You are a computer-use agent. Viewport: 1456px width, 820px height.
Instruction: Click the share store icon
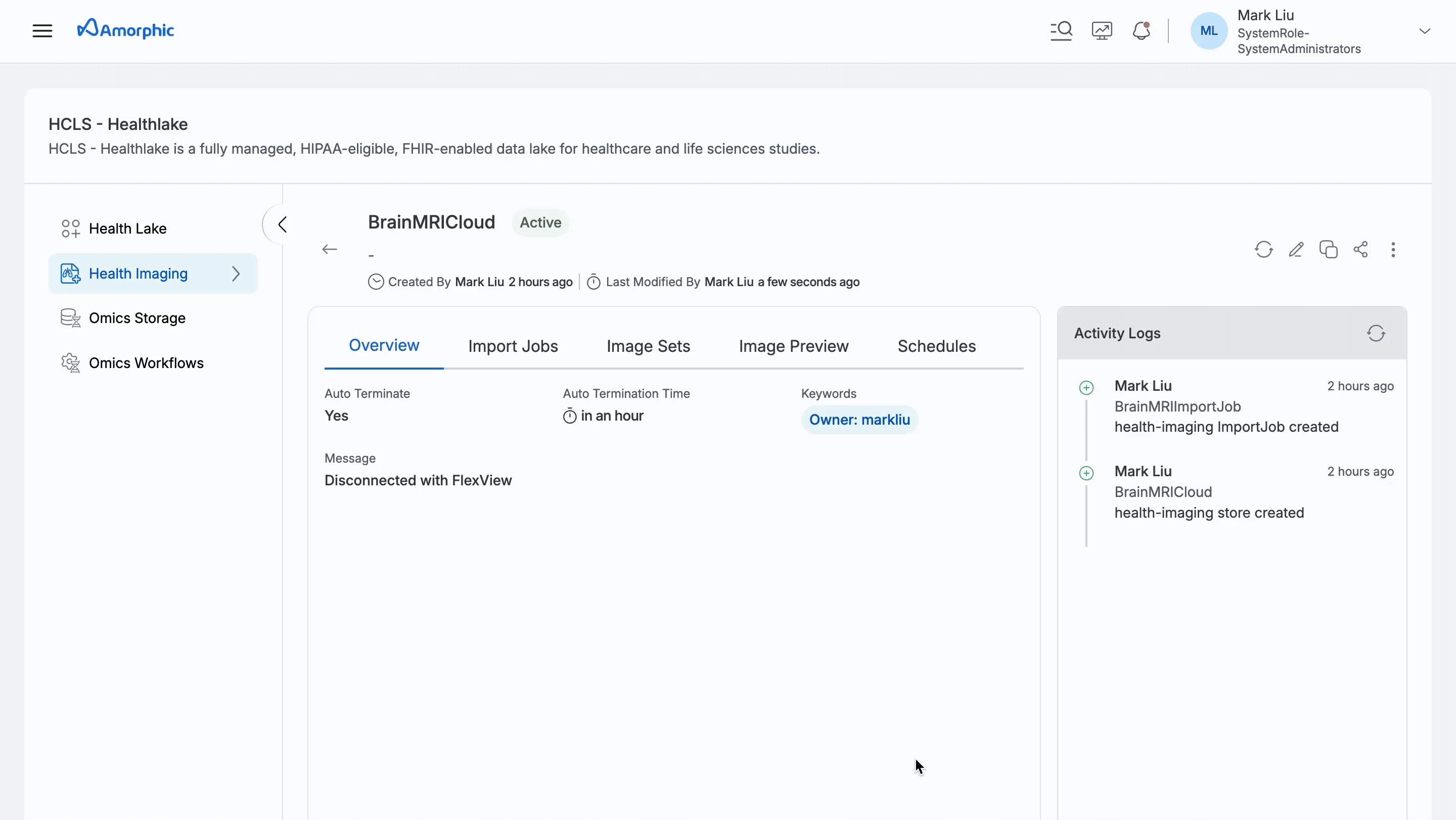click(1360, 249)
